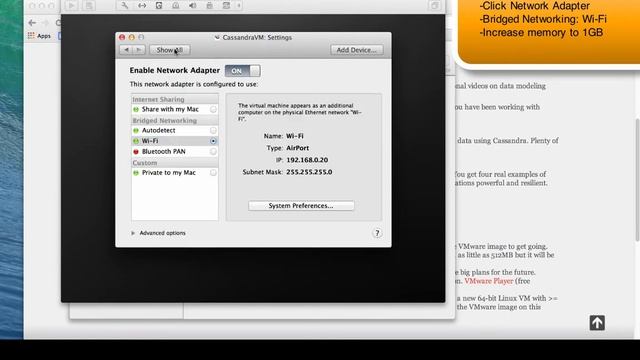Click the webpage vertical scrollbar
This screenshot has height=360, width=640.
coord(637,180)
